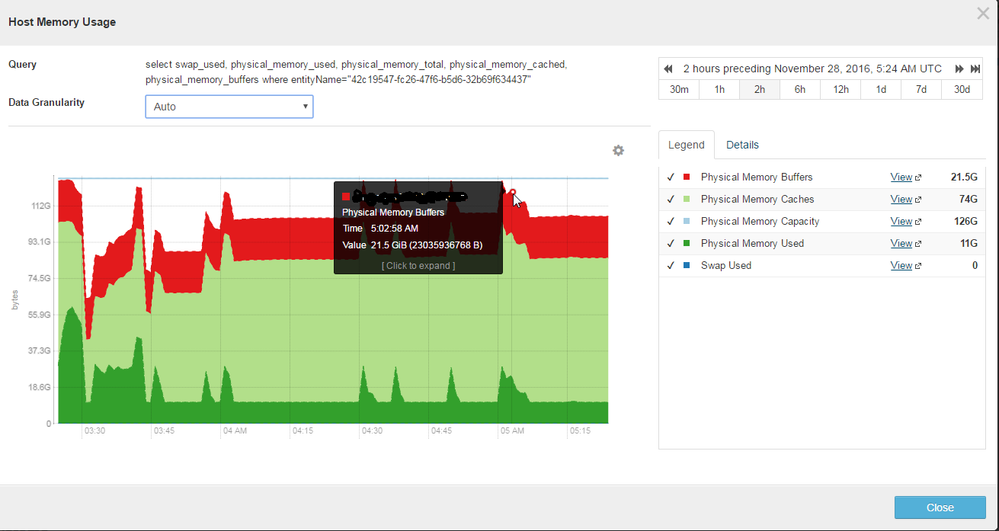Switch to the Details tab
Image resolution: width=999 pixels, height=531 pixels.
(742, 145)
